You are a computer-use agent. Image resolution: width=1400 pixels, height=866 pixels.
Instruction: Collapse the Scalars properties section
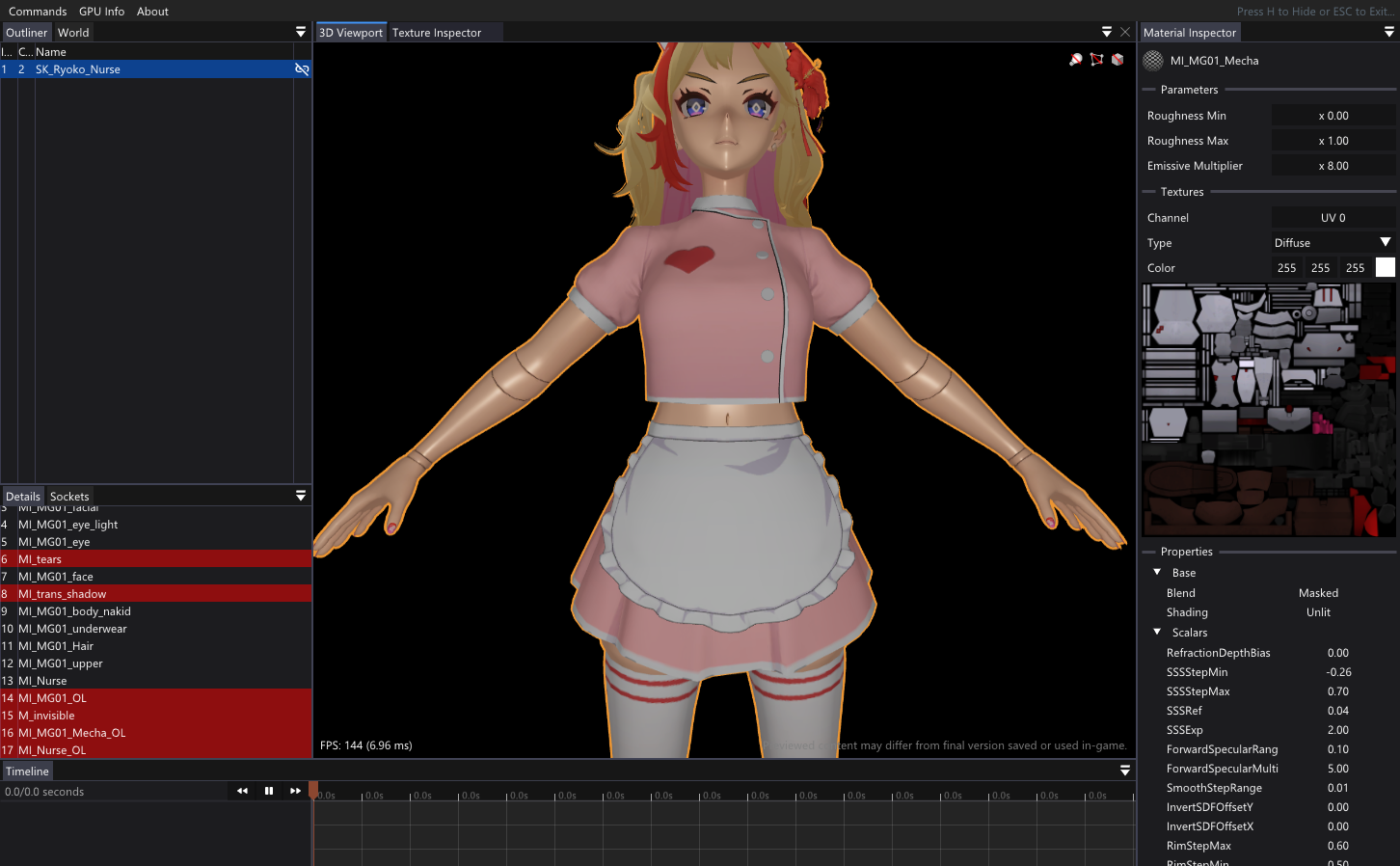pos(1157,633)
